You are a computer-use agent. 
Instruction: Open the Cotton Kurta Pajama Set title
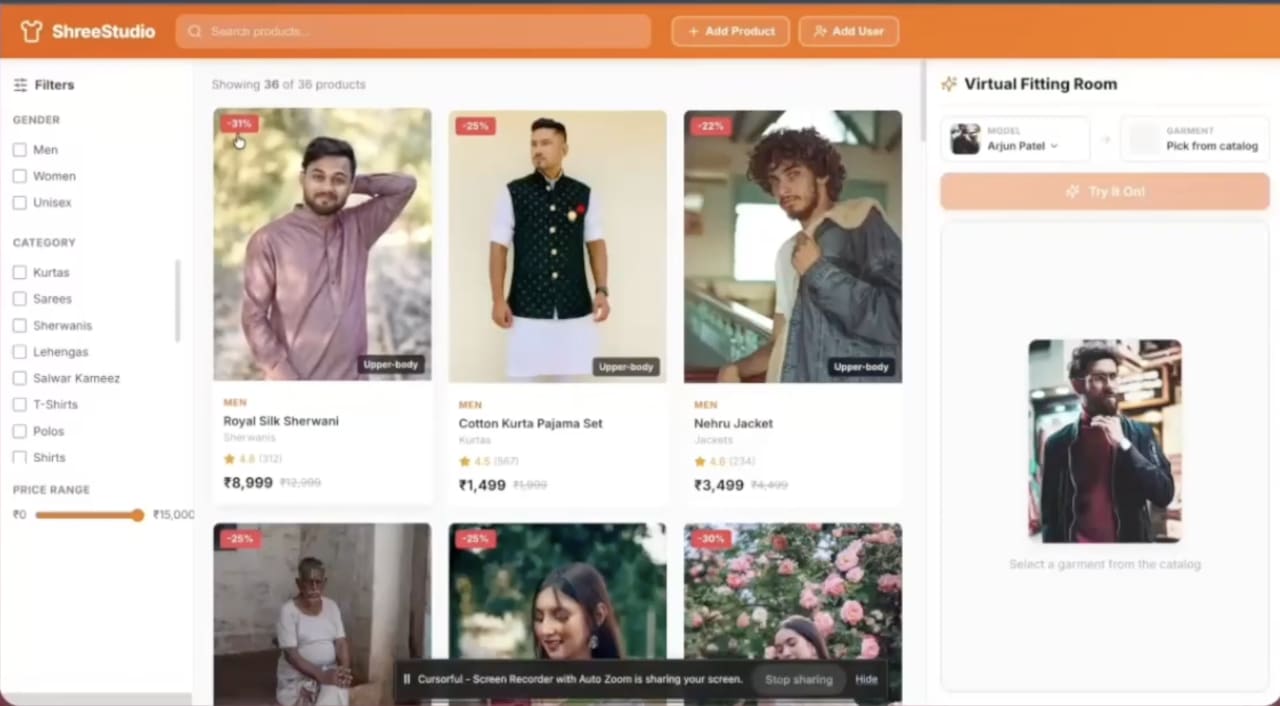[531, 423]
